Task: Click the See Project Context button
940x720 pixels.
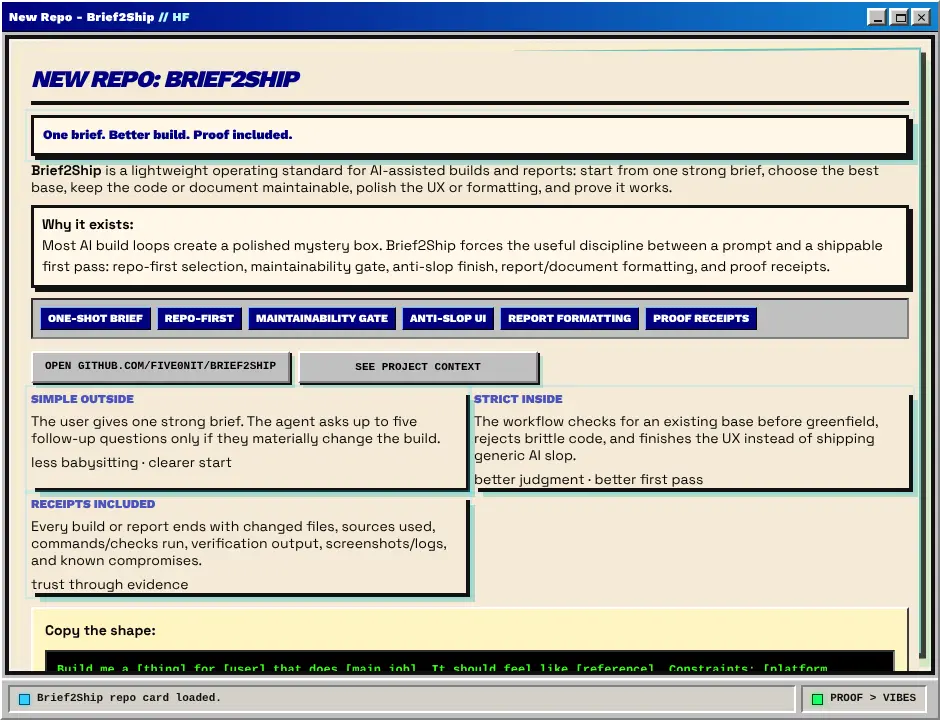Action: click(418, 367)
